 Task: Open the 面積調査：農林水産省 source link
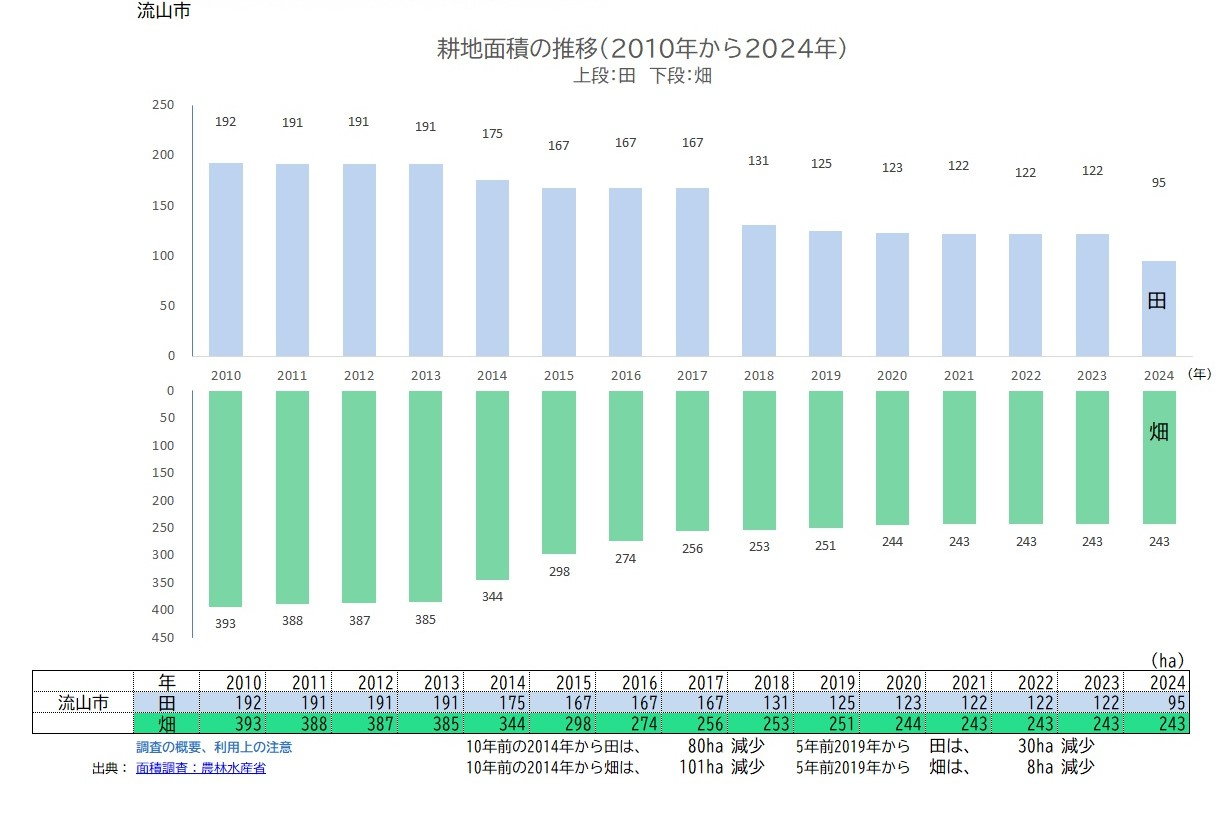[x=201, y=768]
